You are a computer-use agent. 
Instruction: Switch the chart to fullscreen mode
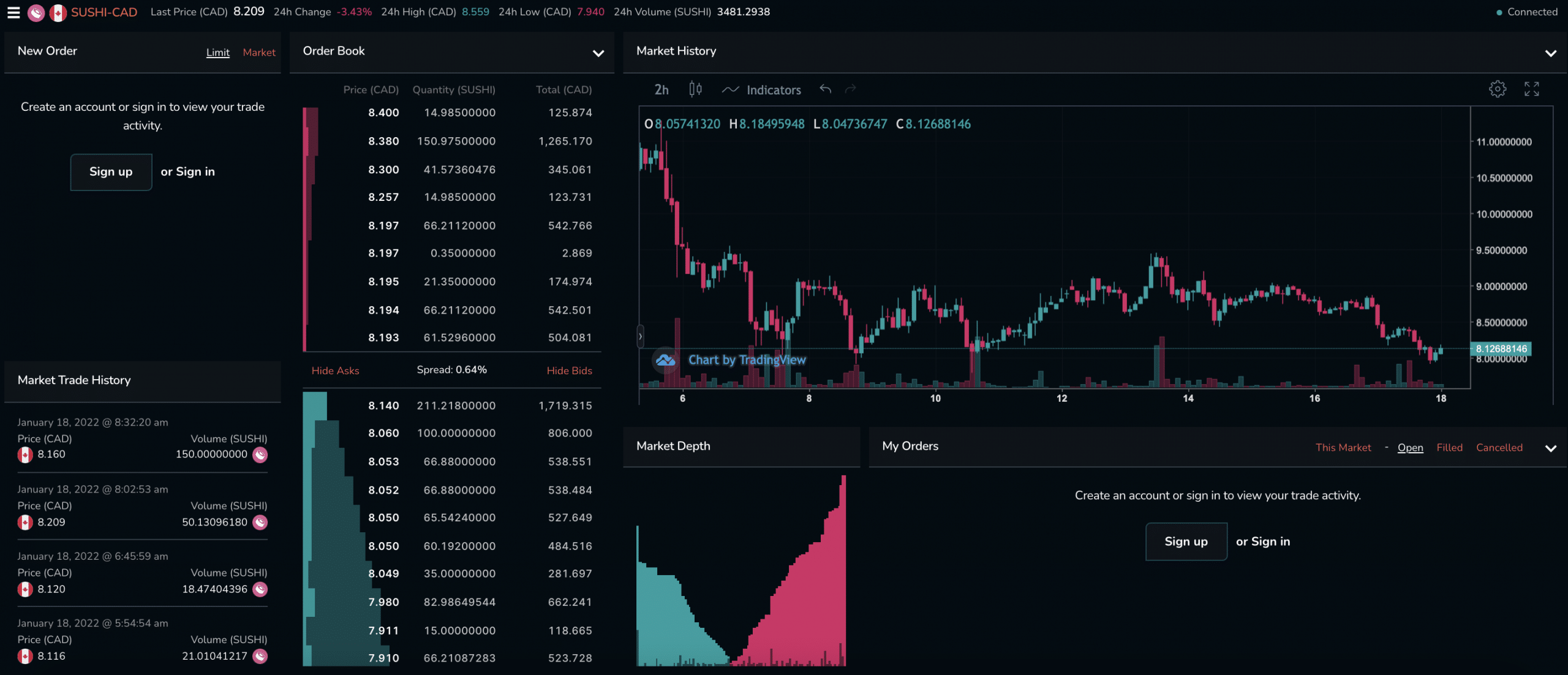[x=1531, y=89]
